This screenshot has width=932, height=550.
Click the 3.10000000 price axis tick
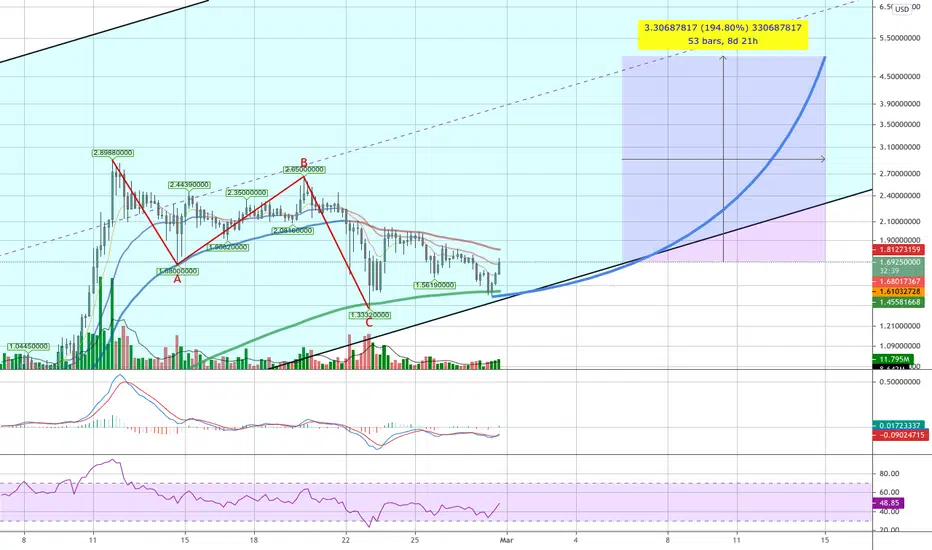point(900,147)
